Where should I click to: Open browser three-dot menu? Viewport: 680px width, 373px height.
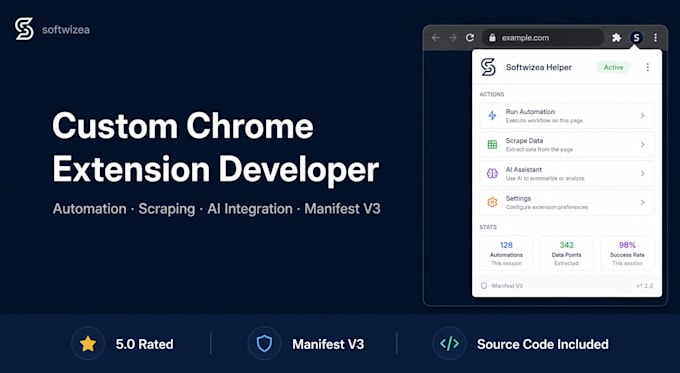pyautogui.click(x=655, y=38)
